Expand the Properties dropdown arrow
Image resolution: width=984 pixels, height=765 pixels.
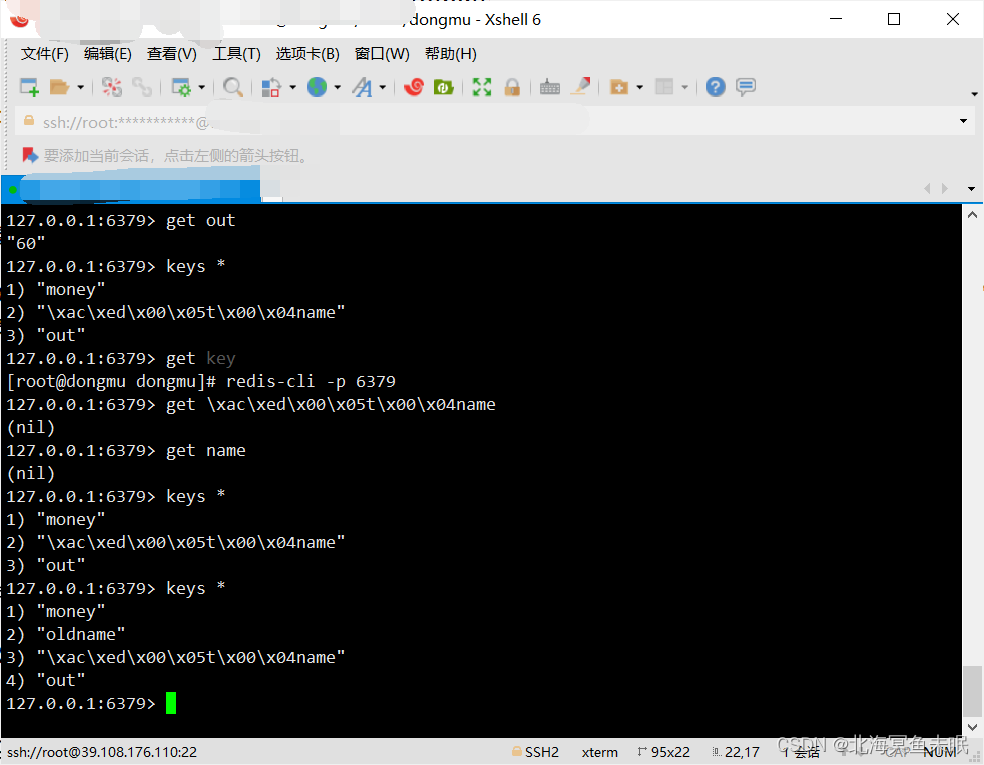(201, 87)
